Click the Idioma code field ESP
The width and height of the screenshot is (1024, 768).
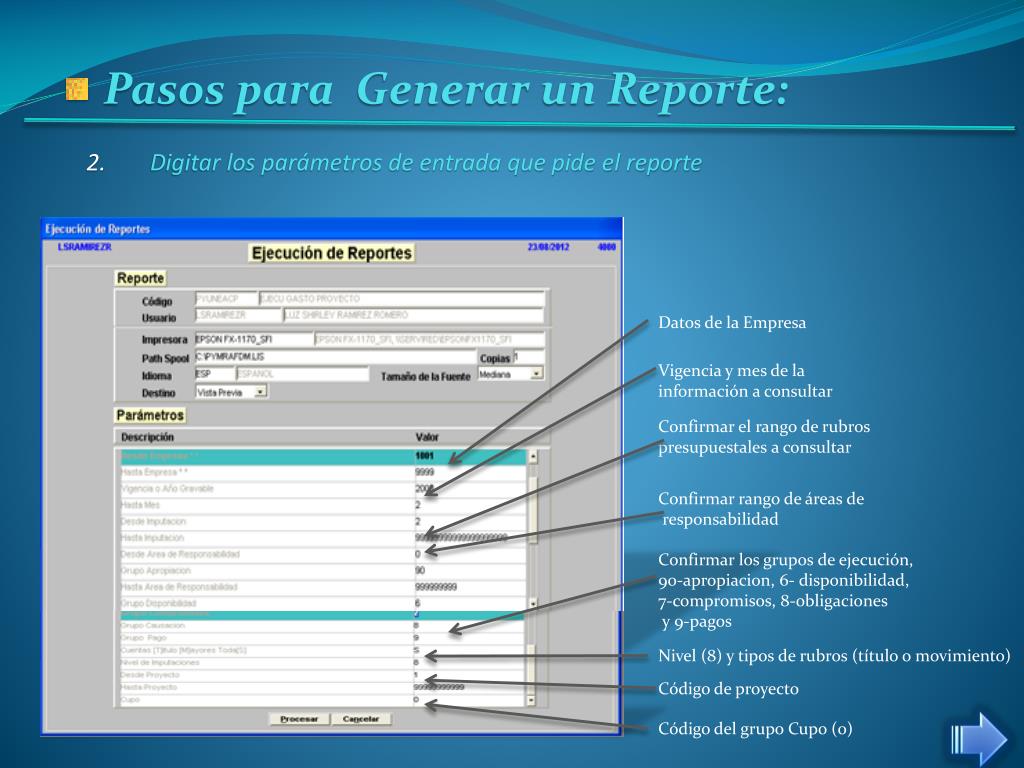point(215,374)
